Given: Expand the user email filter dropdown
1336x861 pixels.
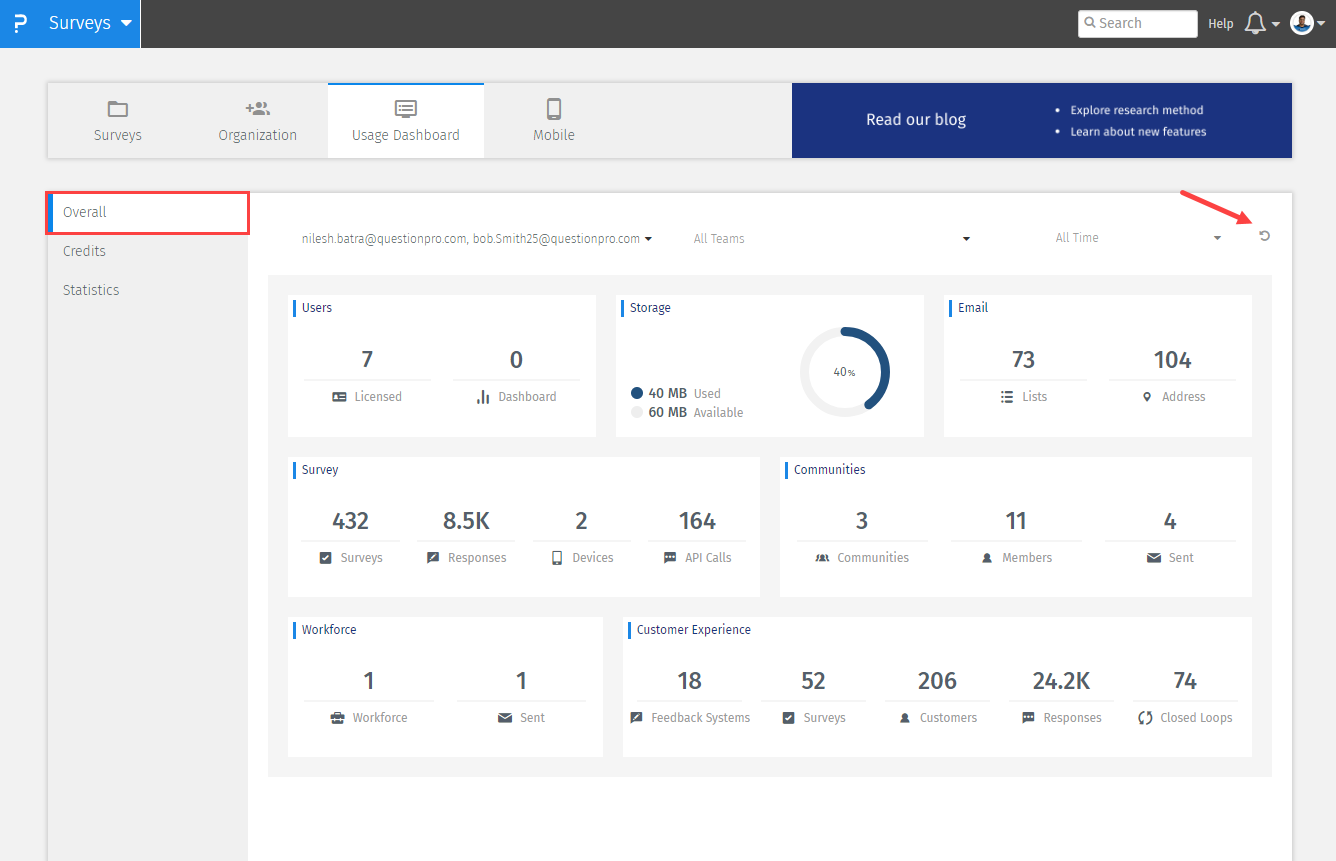Looking at the screenshot, I should (x=477, y=239).
